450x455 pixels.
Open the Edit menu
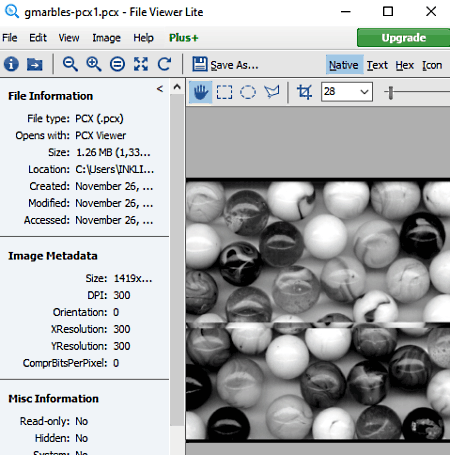click(x=38, y=38)
